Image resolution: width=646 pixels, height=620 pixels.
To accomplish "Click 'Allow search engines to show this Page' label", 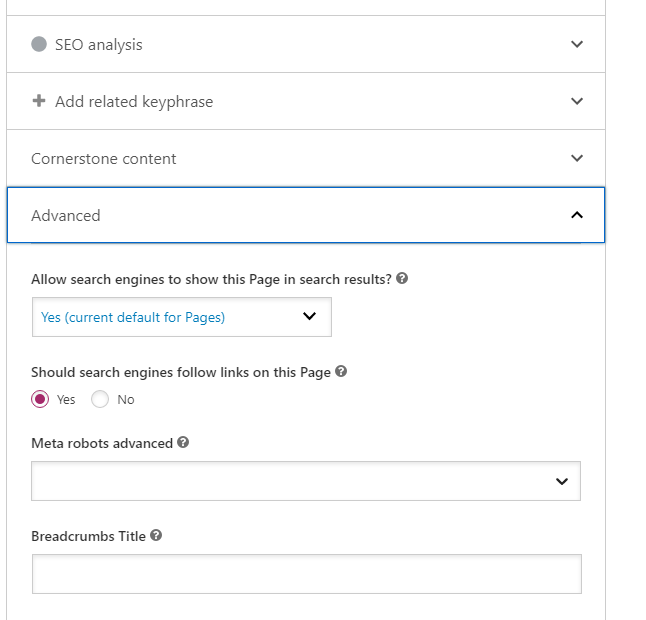I will tap(211, 280).
